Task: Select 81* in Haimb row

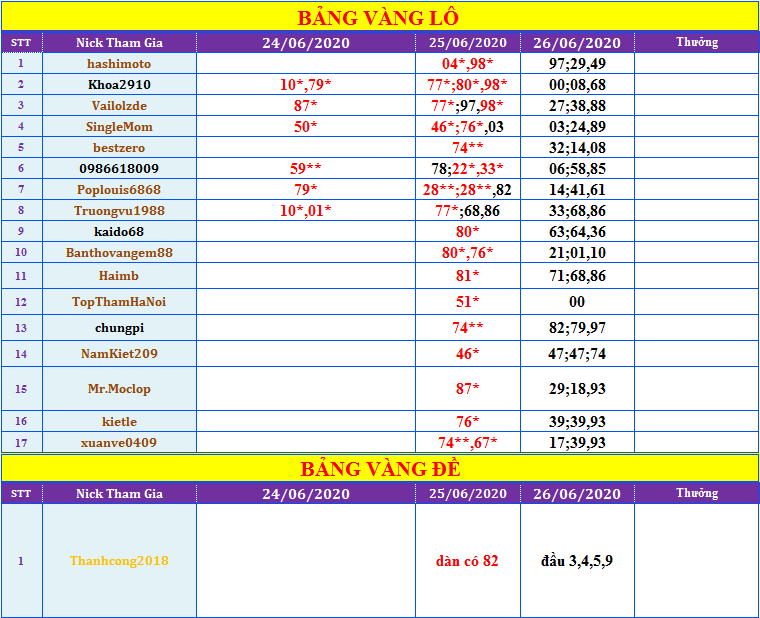Action: 468,276
